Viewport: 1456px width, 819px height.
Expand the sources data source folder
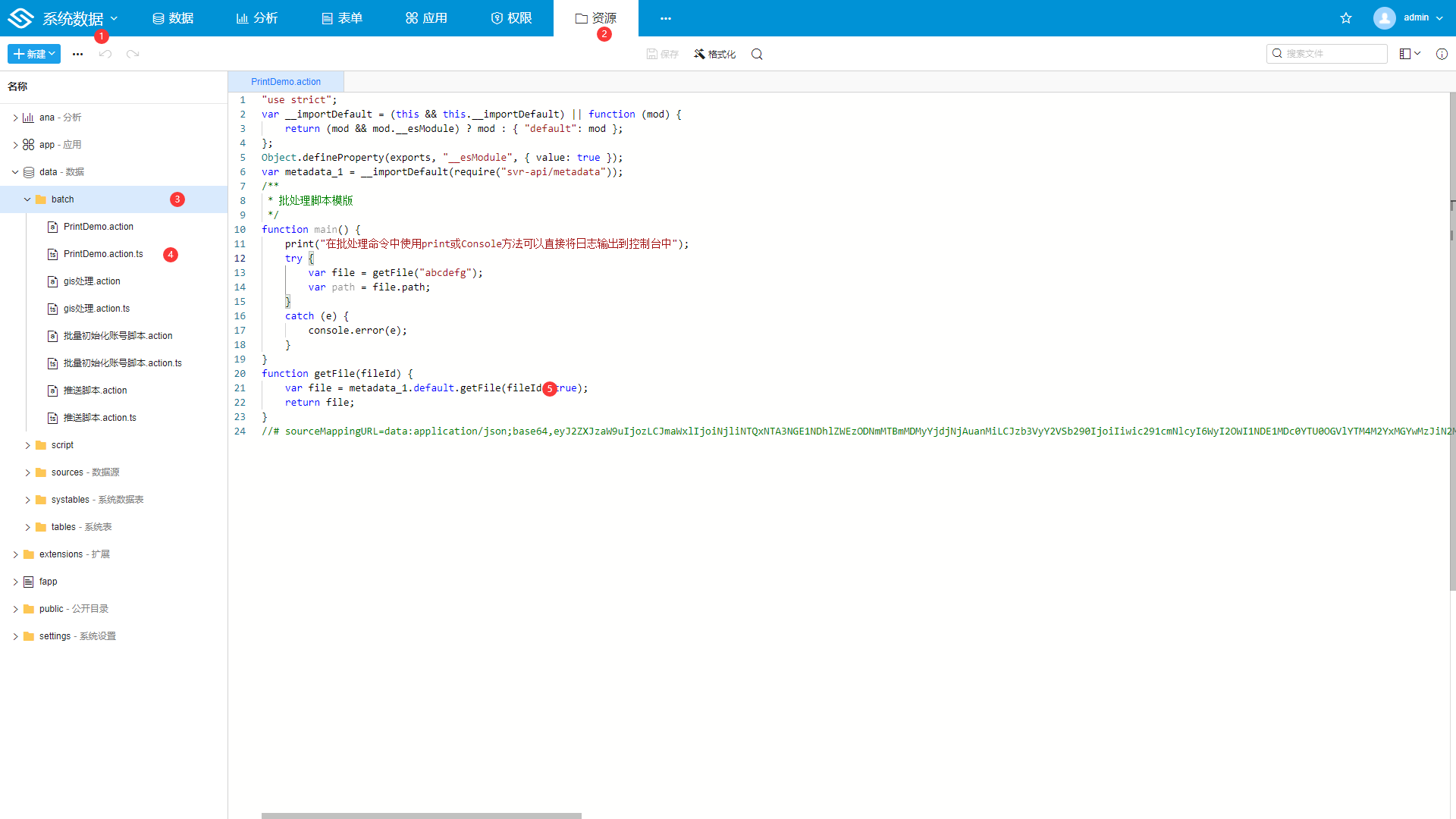27,472
